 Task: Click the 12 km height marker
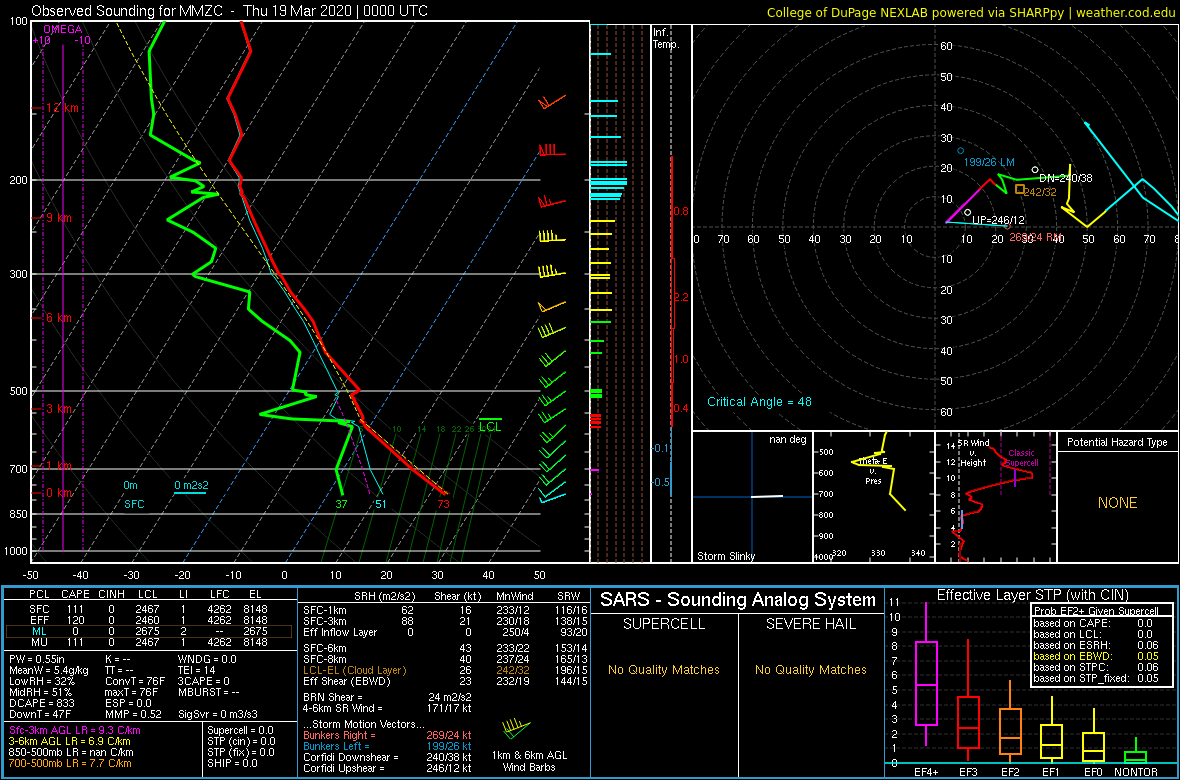pos(60,108)
